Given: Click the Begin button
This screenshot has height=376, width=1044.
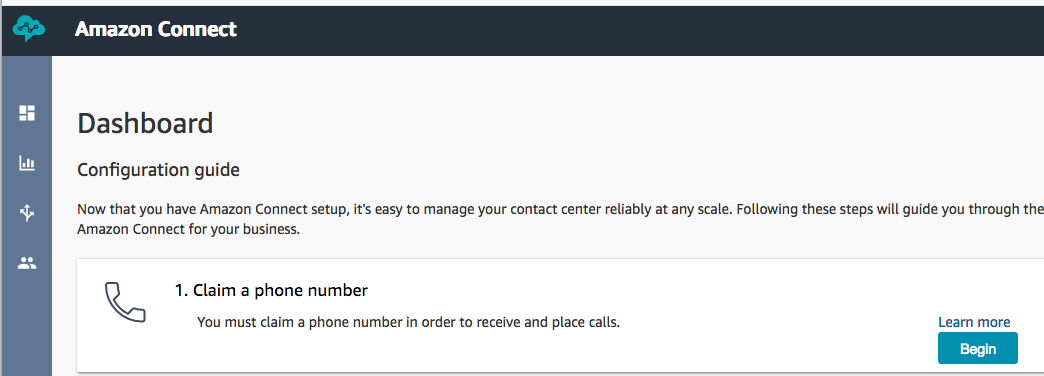Looking at the screenshot, I should tap(977, 348).
